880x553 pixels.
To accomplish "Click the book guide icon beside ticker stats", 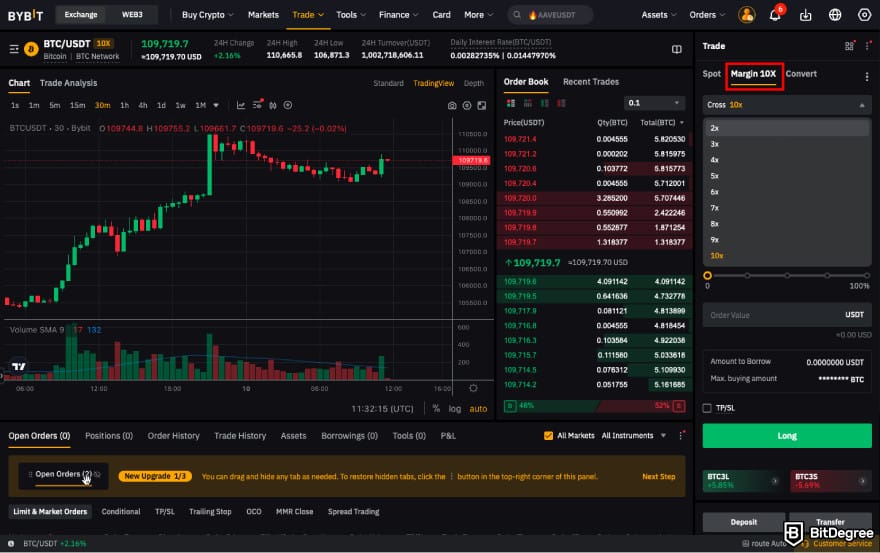I will coord(677,49).
